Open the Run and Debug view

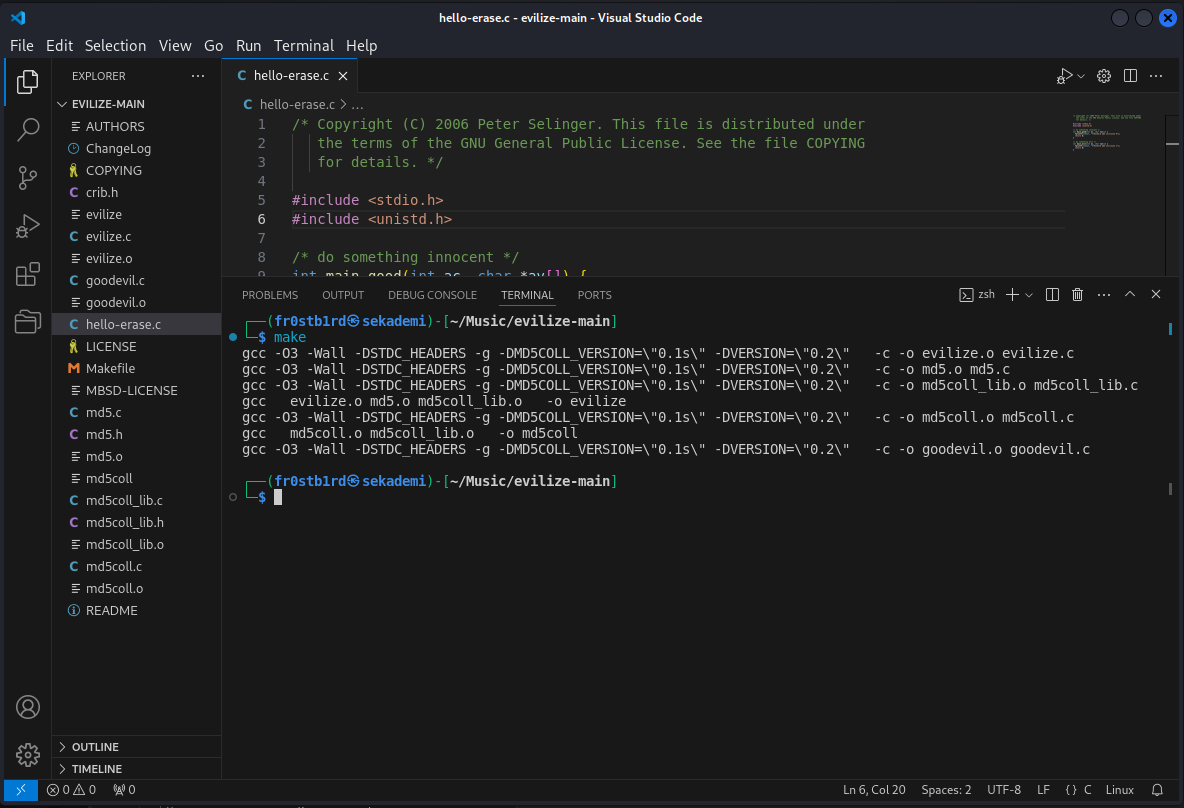[28, 226]
